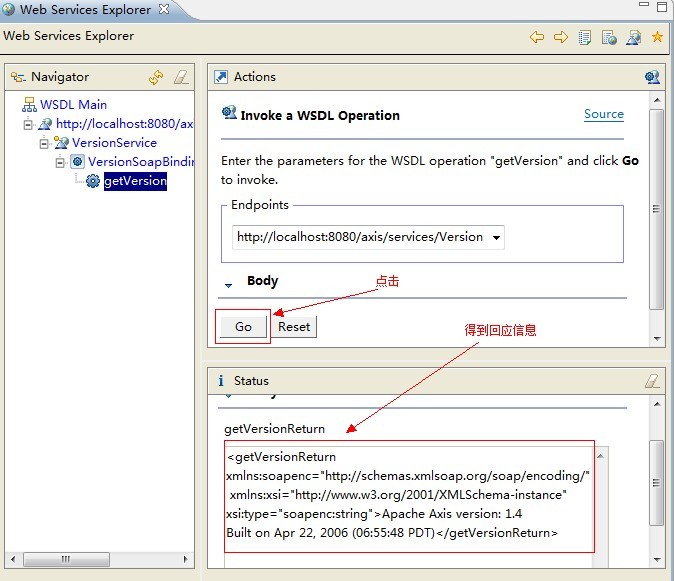This screenshot has height=581, width=674.
Task: Open the WSDL Page icon
Action: tap(633, 38)
